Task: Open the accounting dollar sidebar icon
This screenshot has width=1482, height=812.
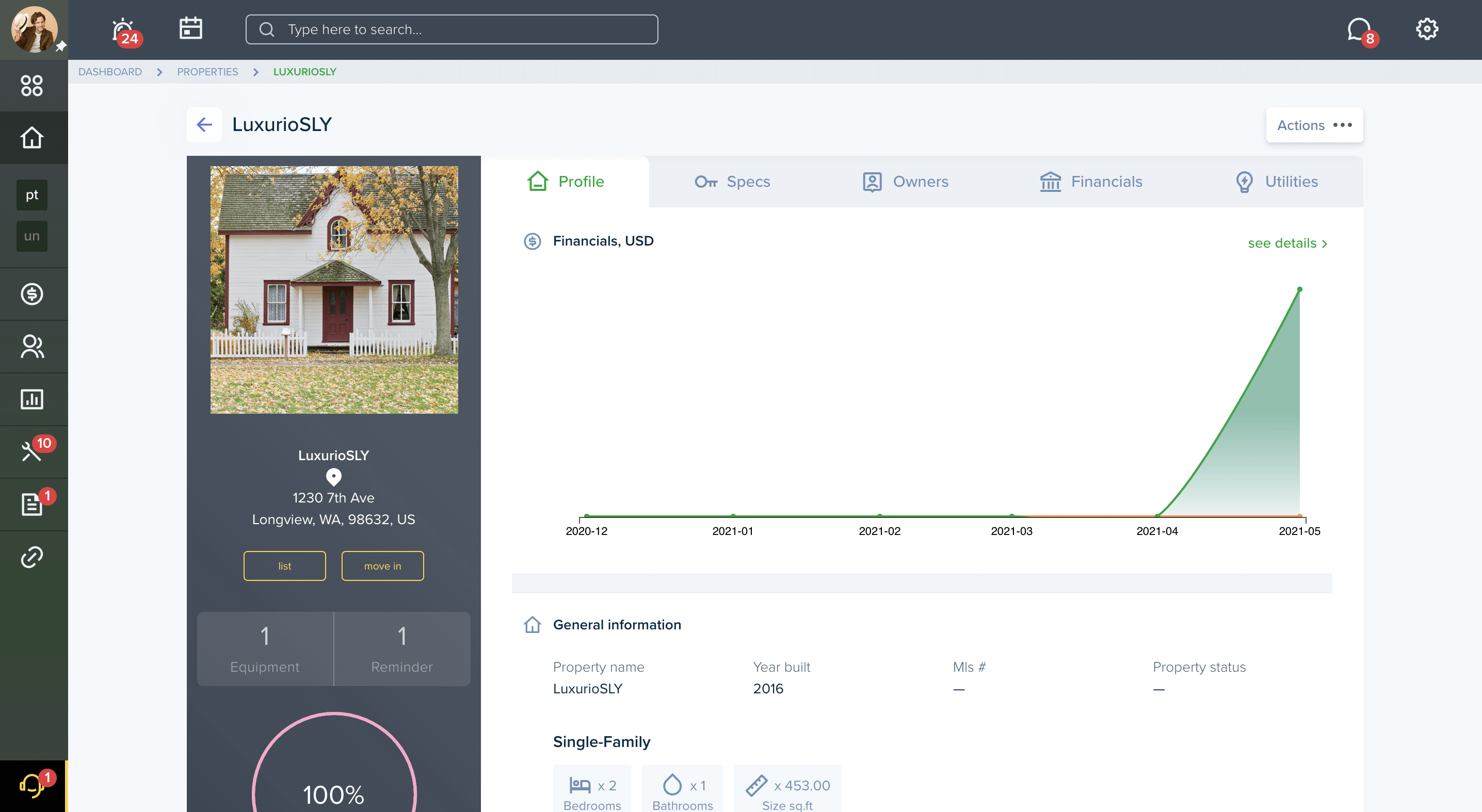Action: [31, 294]
